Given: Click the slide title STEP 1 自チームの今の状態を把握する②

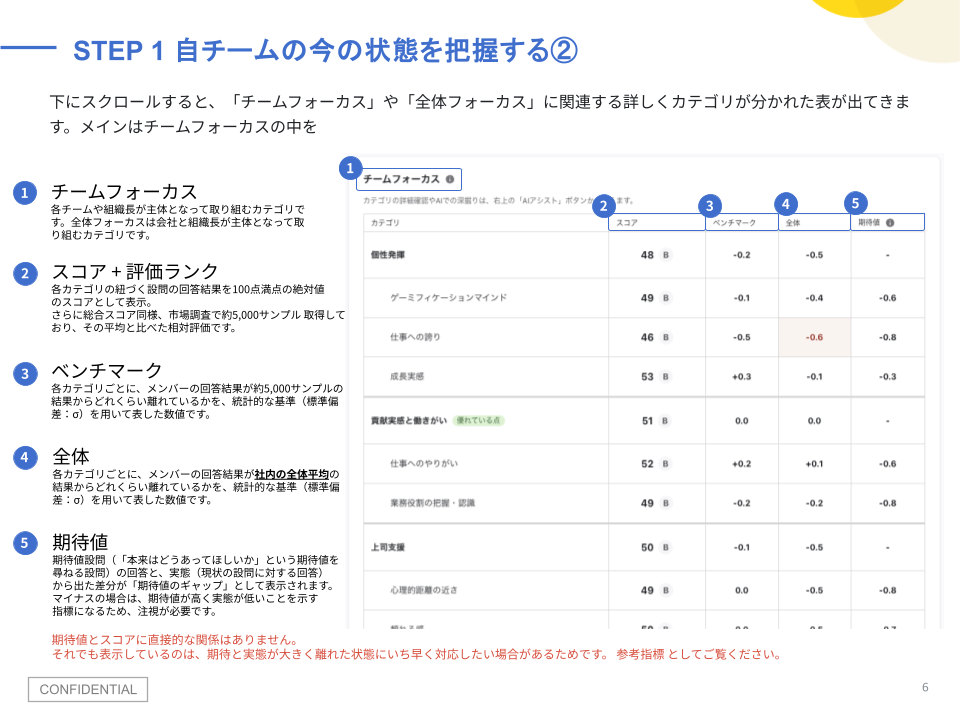Looking at the screenshot, I should point(325,50).
